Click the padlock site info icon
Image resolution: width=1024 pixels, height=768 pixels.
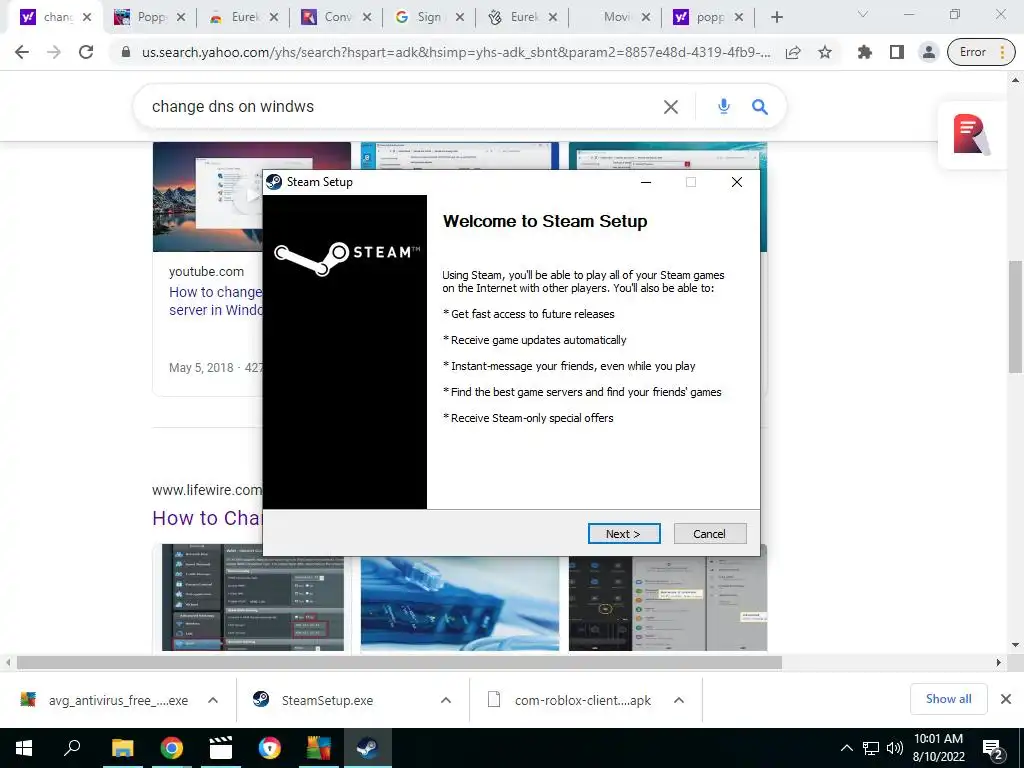pyautogui.click(x=125, y=52)
